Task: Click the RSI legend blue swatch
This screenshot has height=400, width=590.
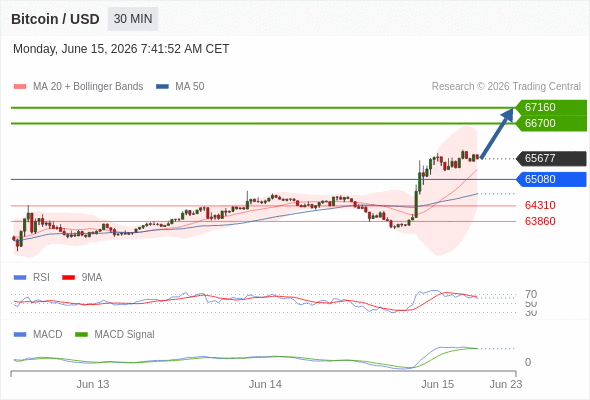Action: point(20,278)
